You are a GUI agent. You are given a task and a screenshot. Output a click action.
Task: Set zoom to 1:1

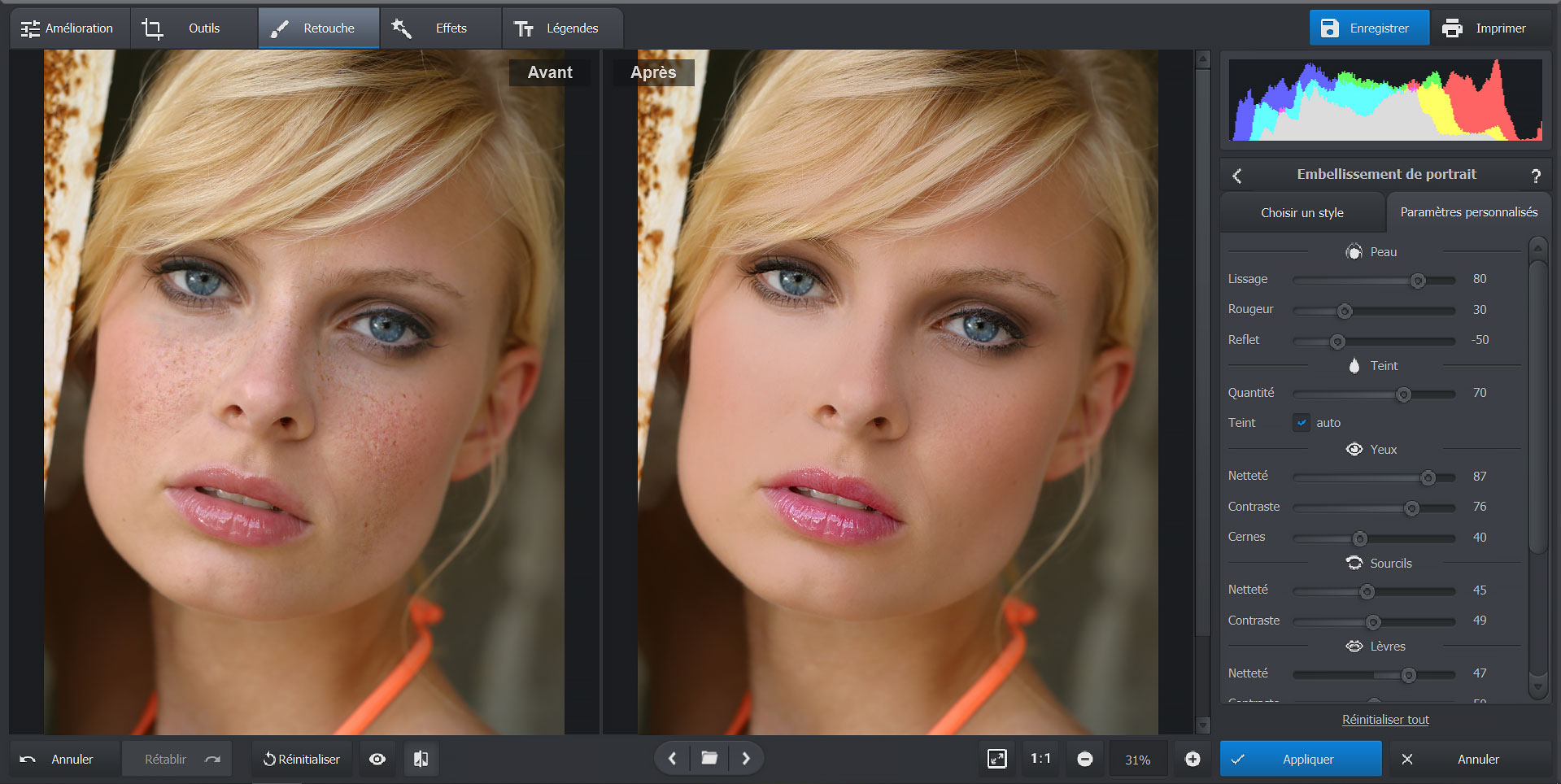1040,759
